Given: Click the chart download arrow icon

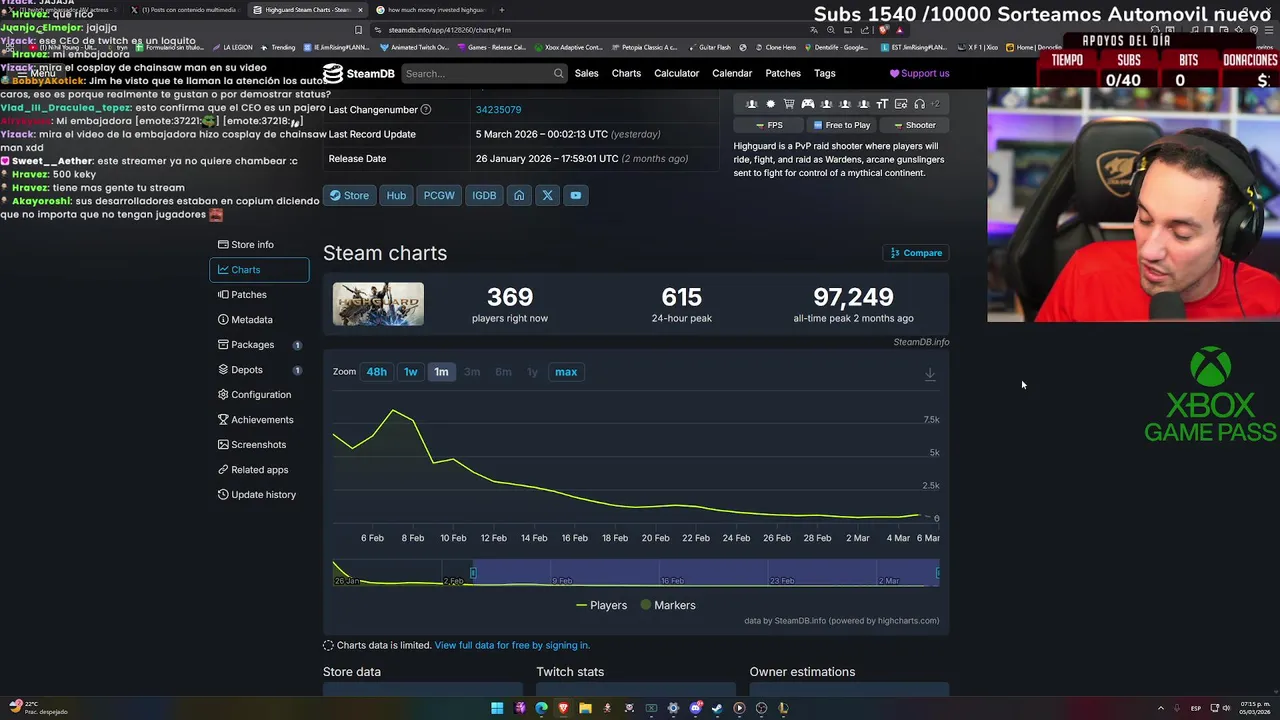Looking at the screenshot, I should pyautogui.click(x=930, y=374).
